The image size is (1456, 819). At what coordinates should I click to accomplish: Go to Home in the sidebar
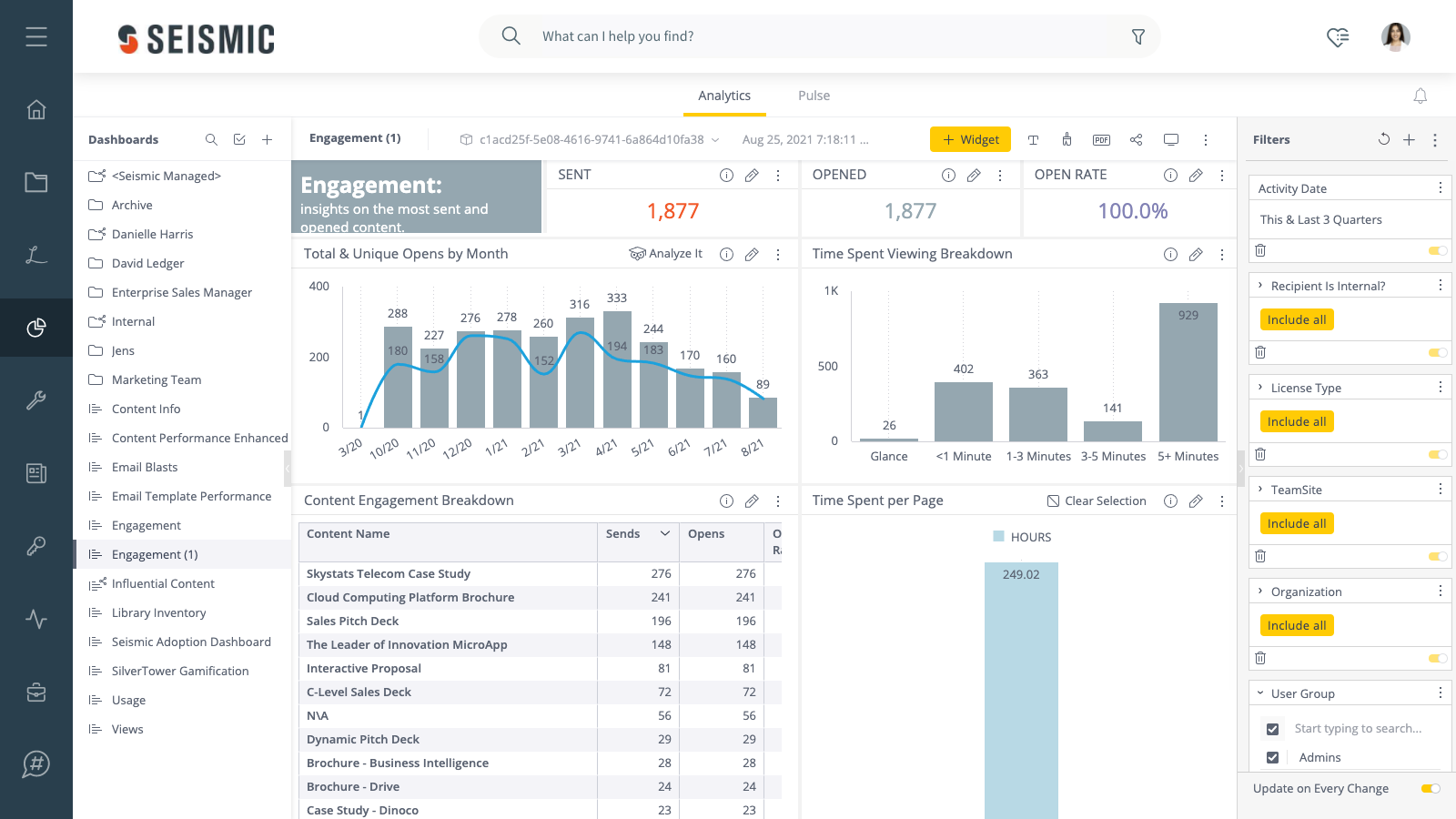(x=36, y=109)
